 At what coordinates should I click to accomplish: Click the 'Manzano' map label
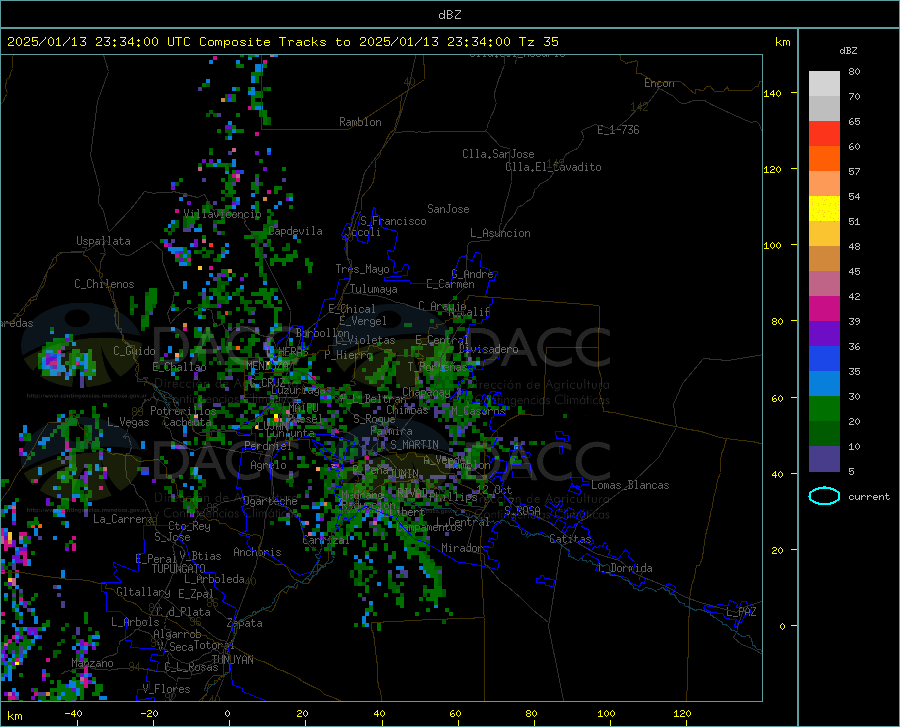point(92,663)
